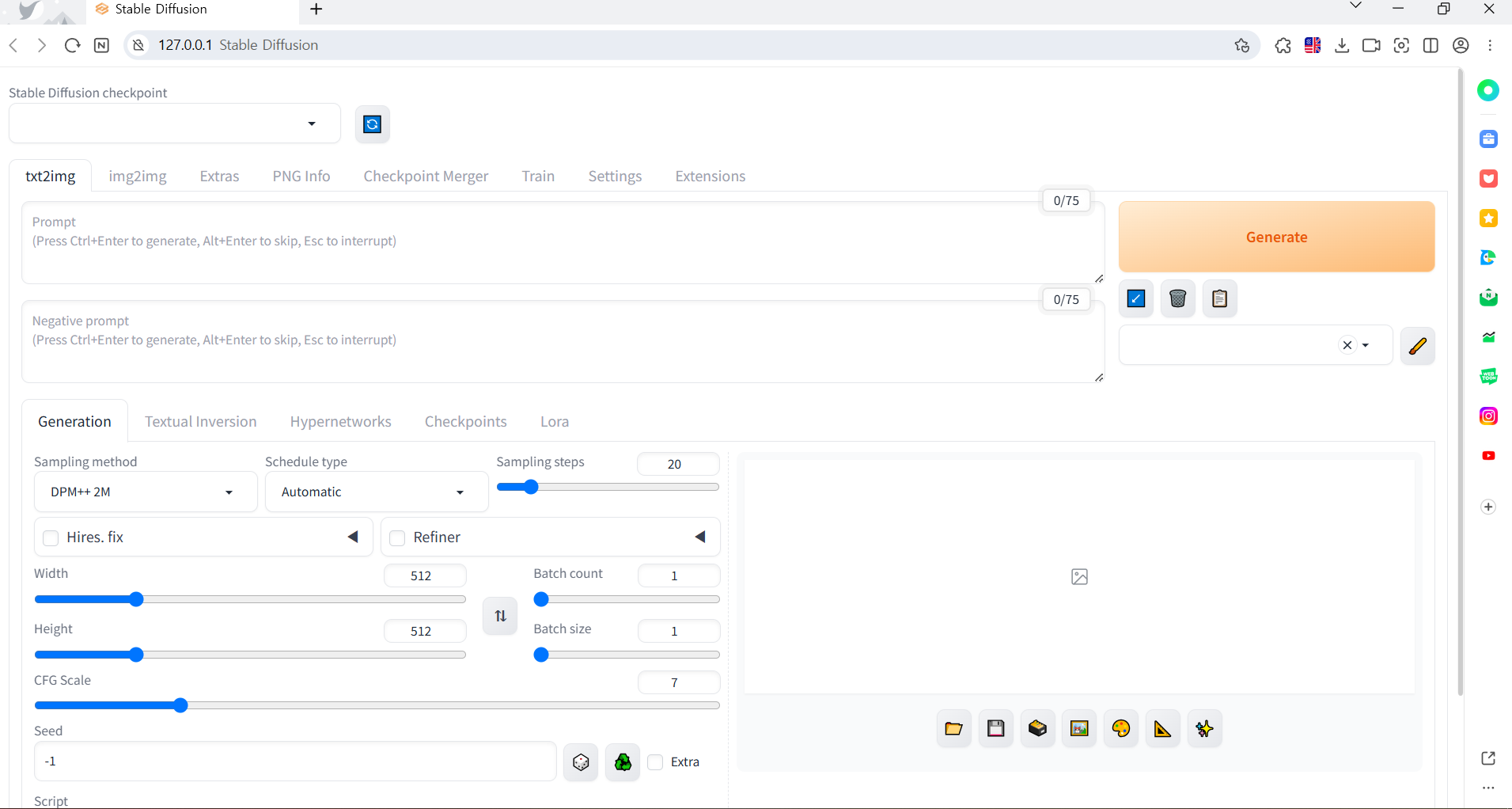Send to inpaint with palette icon
The width and height of the screenshot is (1512, 809).
1121,728
